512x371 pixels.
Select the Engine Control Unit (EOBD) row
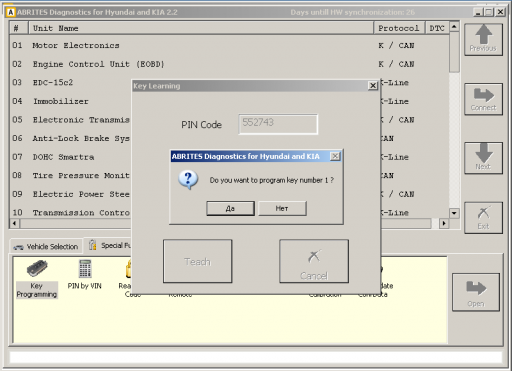pyautogui.click(x=229, y=64)
